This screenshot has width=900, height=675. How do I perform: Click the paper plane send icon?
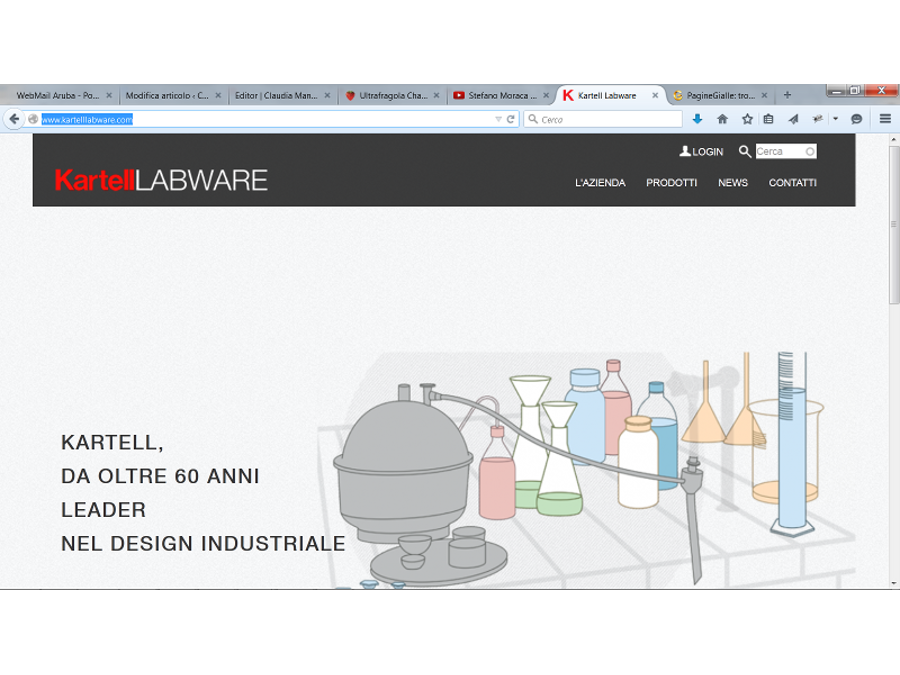coord(793,119)
